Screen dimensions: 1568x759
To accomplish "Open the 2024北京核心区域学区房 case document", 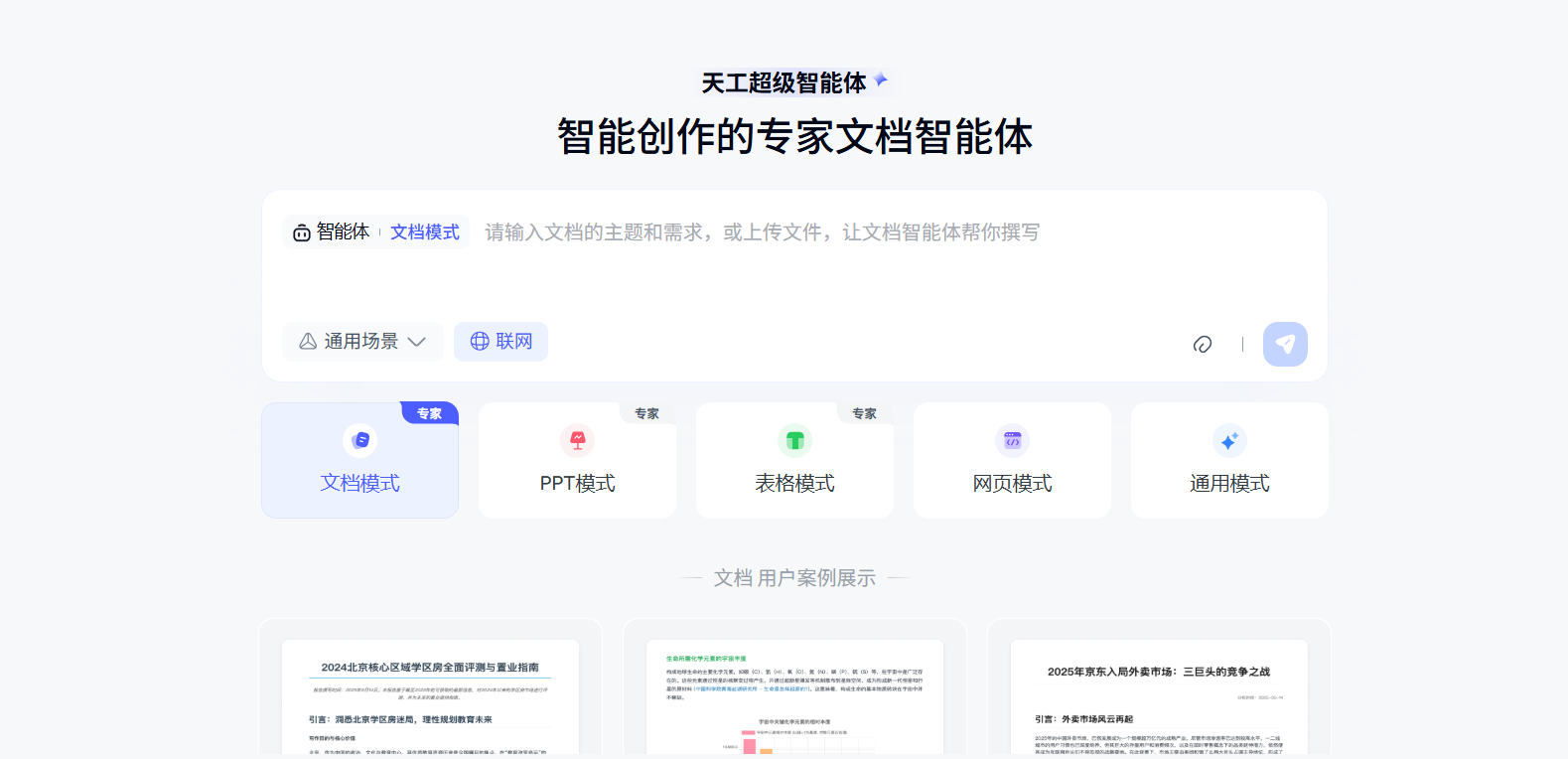I will (430, 688).
